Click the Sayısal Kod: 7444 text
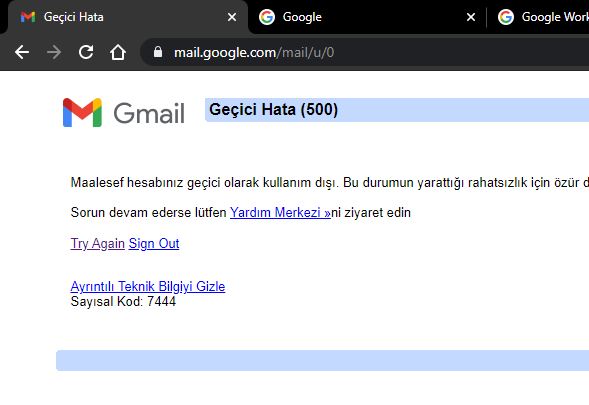 123,302
